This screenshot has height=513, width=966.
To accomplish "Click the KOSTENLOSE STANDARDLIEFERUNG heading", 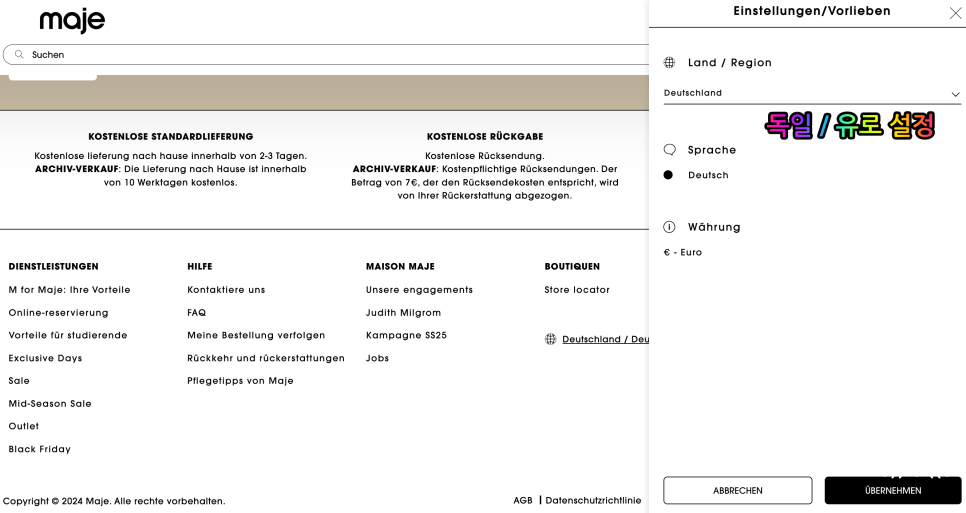I will (x=171, y=137).
